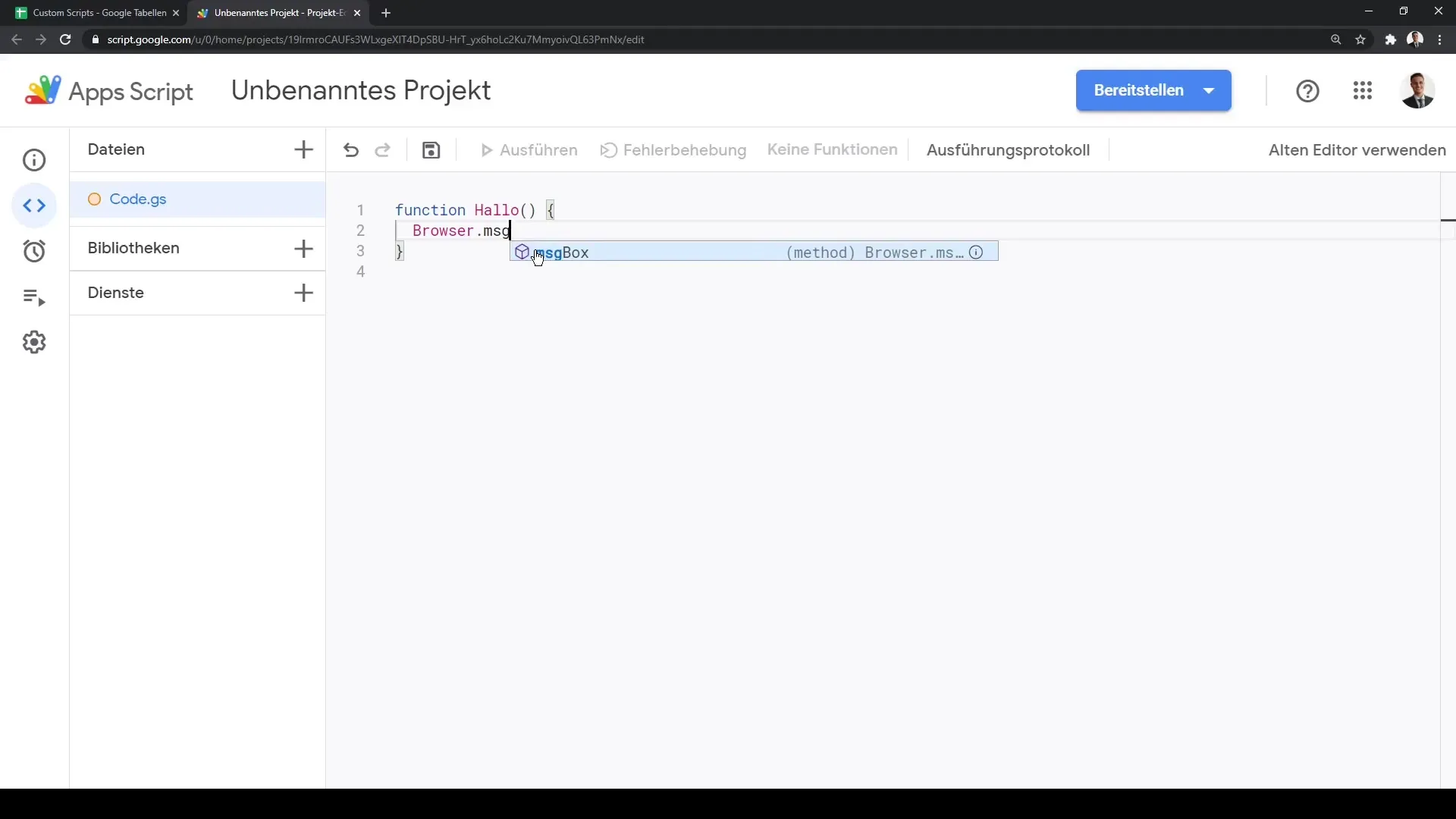The width and height of the screenshot is (1456, 819).
Task: Undo the last edit
Action: click(x=350, y=150)
